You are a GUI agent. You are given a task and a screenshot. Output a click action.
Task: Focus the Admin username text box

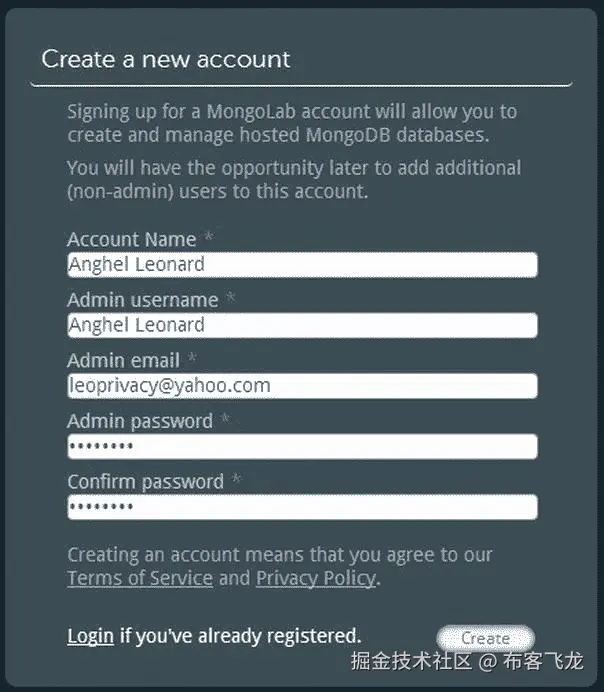point(301,325)
